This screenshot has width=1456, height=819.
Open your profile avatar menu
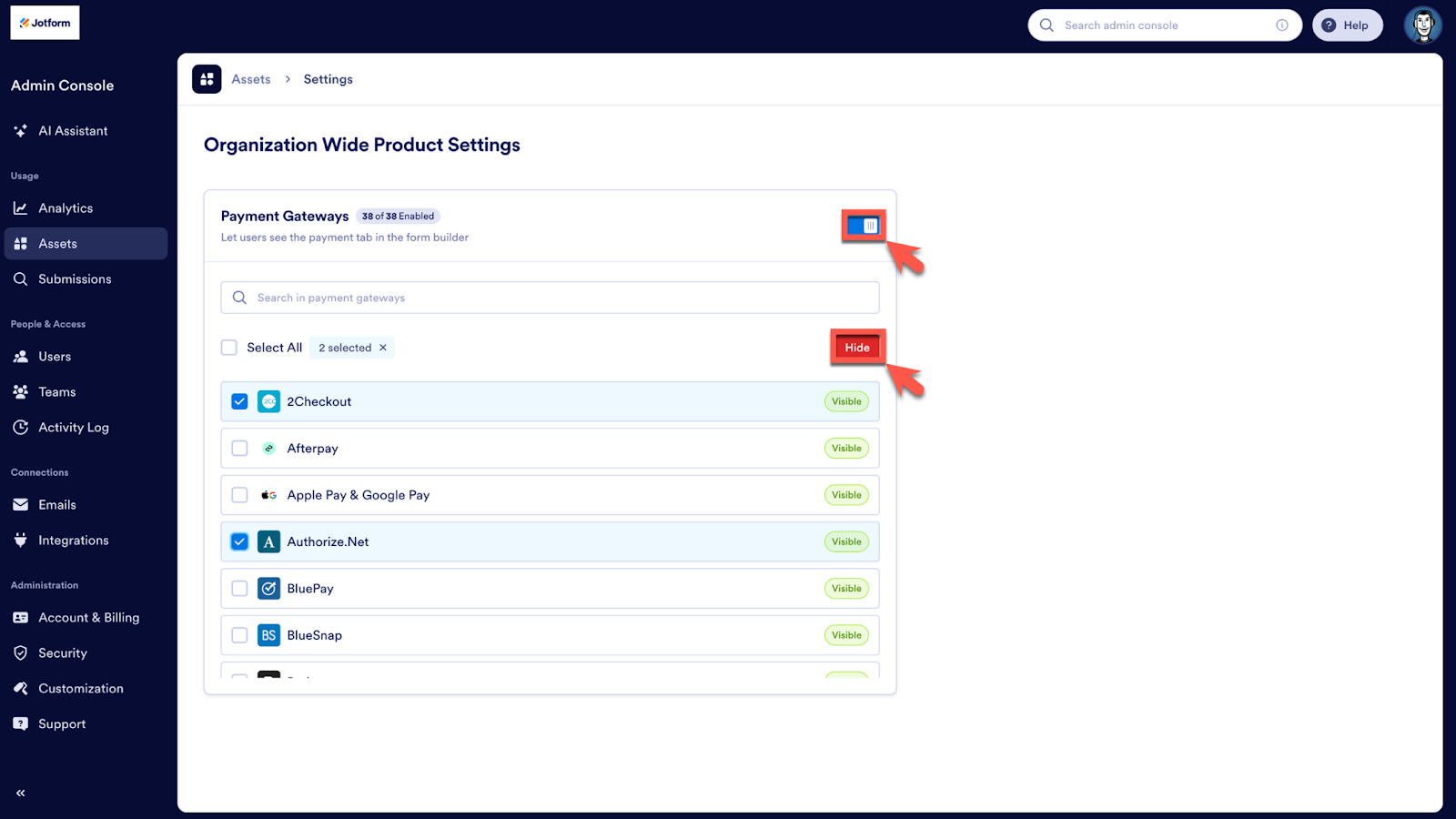[1421, 25]
